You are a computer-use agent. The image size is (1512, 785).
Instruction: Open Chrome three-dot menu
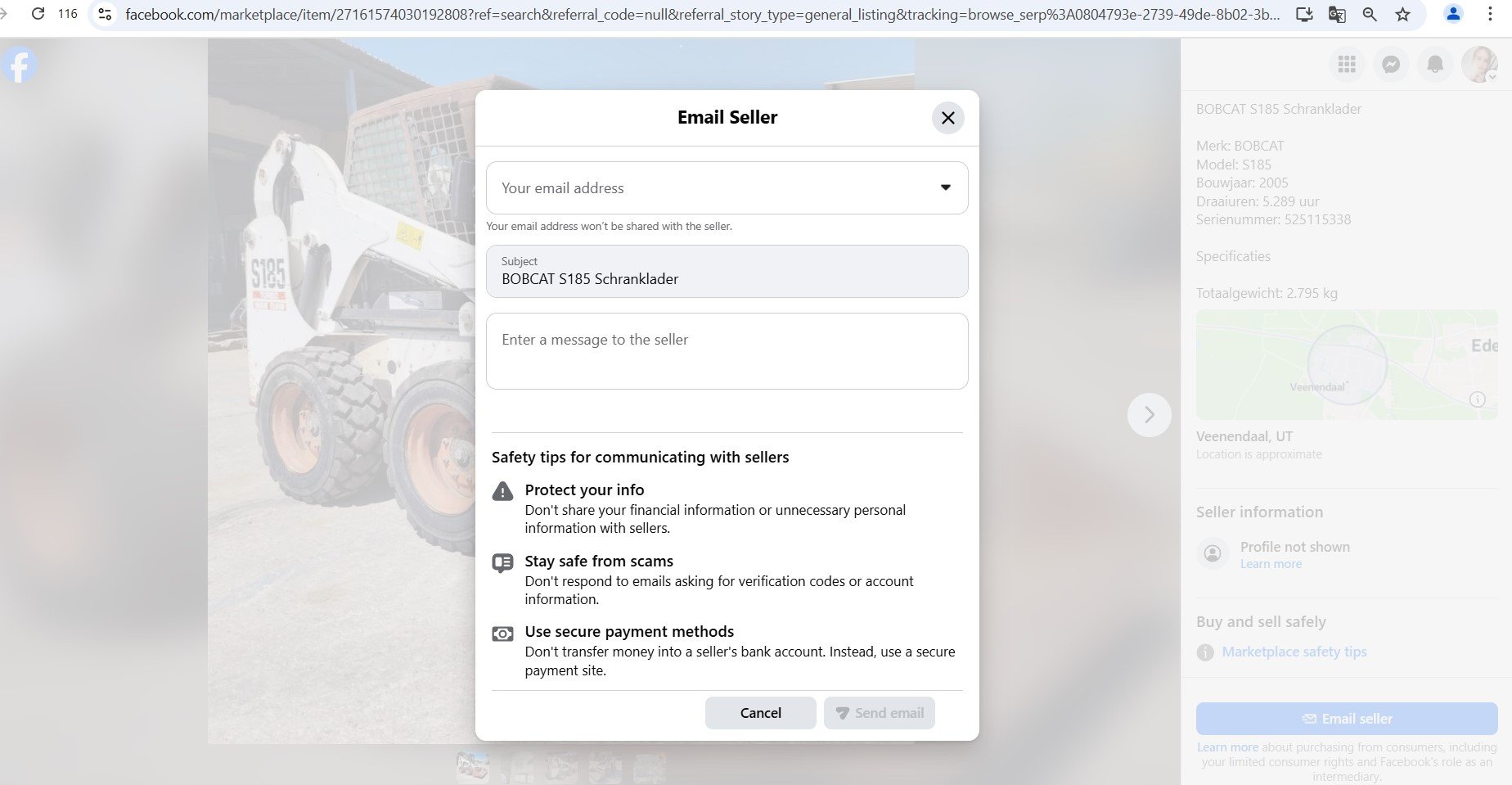pos(1490,14)
